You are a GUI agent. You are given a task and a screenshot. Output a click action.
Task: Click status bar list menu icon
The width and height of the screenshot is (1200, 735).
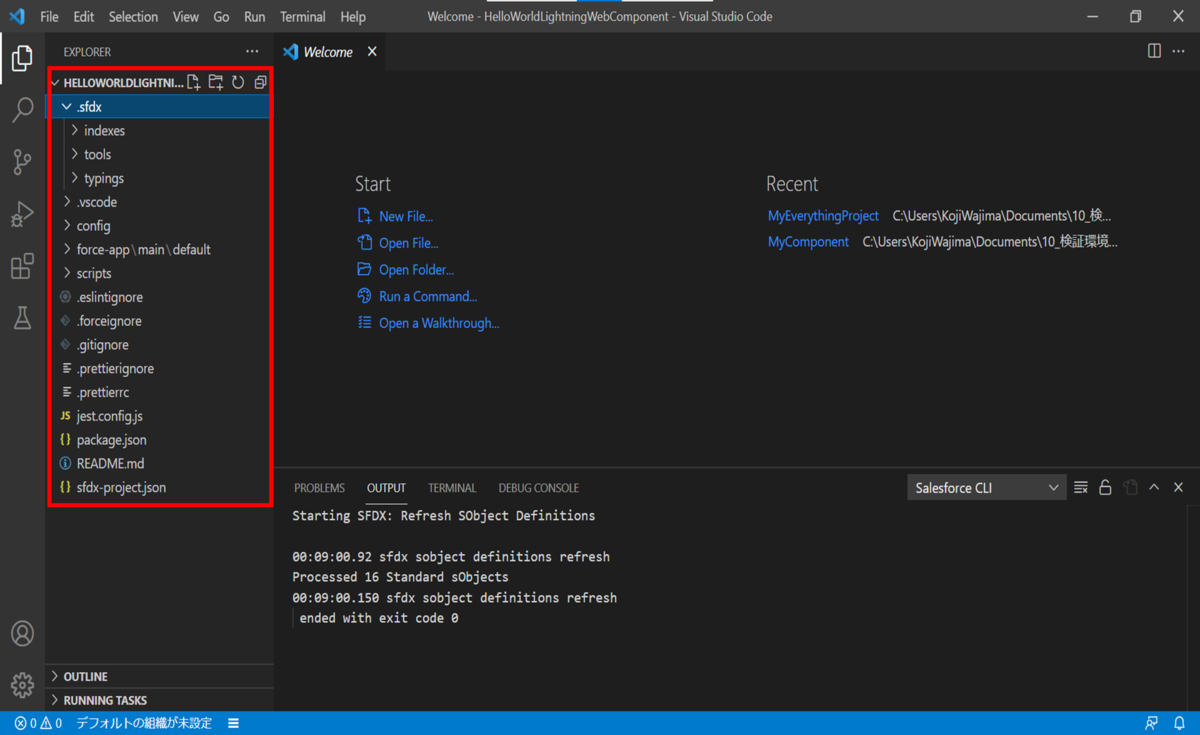click(233, 723)
